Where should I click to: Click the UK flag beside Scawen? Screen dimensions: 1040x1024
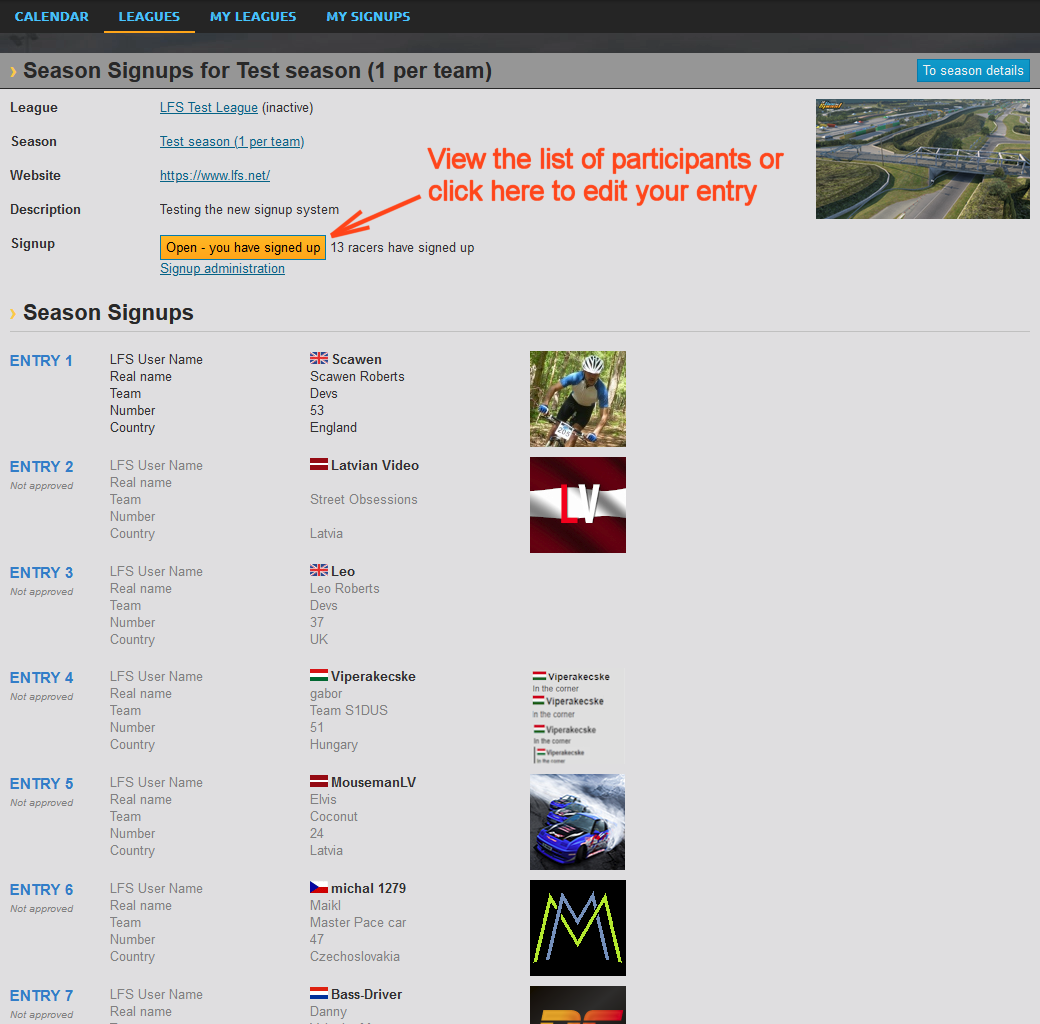319,358
